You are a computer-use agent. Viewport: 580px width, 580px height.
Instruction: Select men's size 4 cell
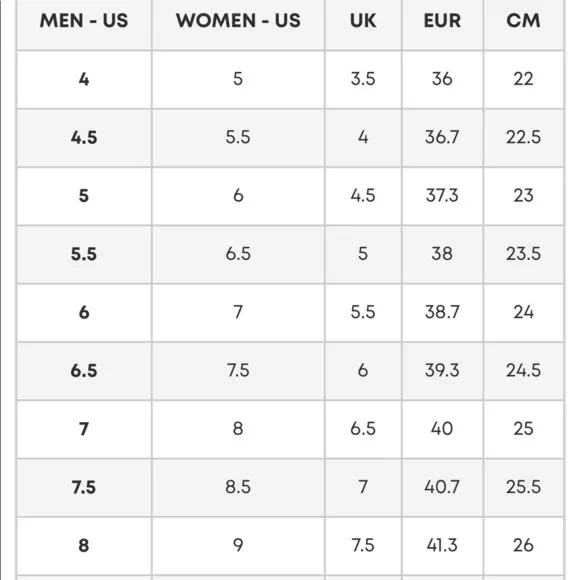(x=84, y=80)
